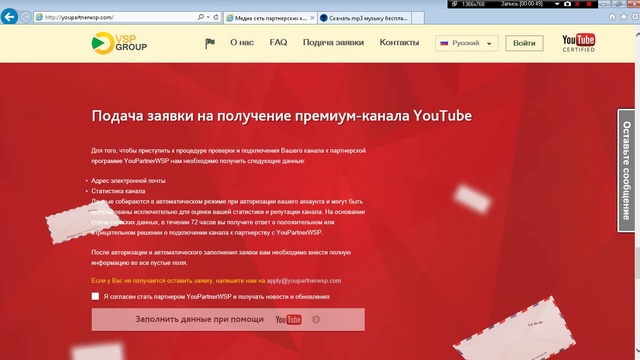Expand the Русский language dropdown

pyautogui.click(x=467, y=43)
